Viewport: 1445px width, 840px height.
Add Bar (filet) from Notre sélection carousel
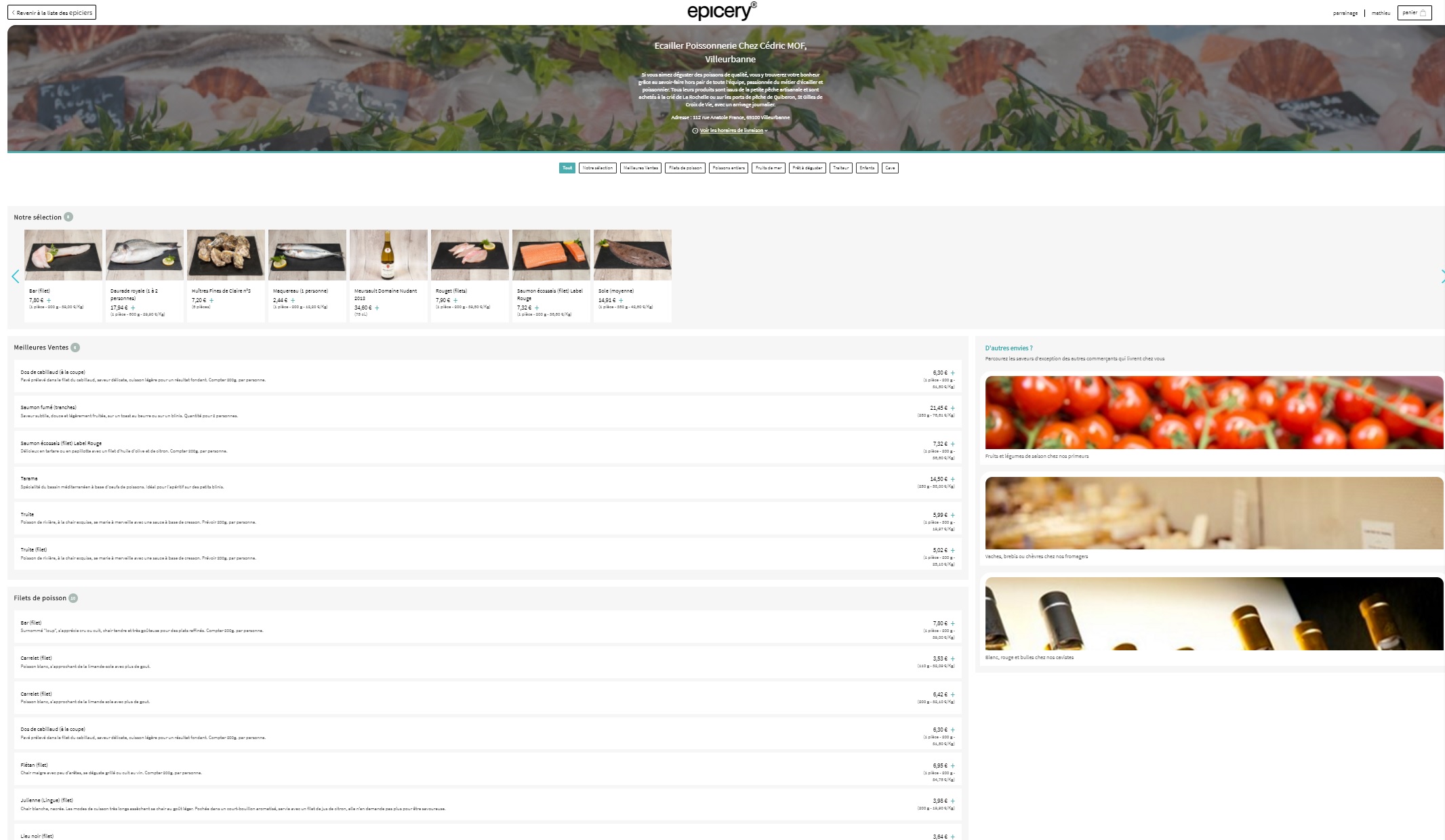coord(49,300)
